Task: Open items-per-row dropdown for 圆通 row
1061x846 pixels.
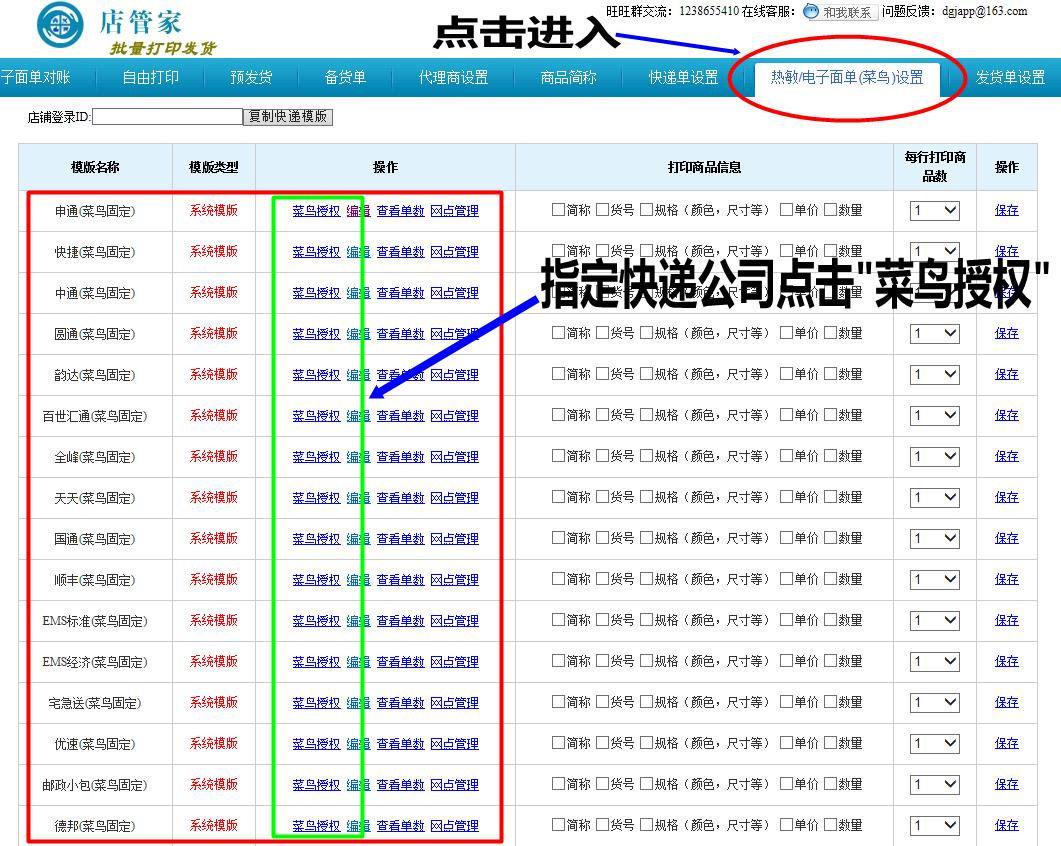Action: click(x=934, y=334)
